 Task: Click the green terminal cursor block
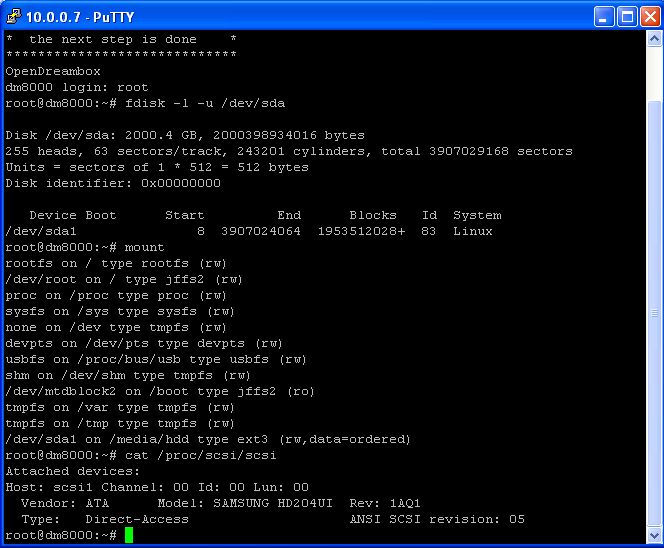pyautogui.click(x=129, y=536)
